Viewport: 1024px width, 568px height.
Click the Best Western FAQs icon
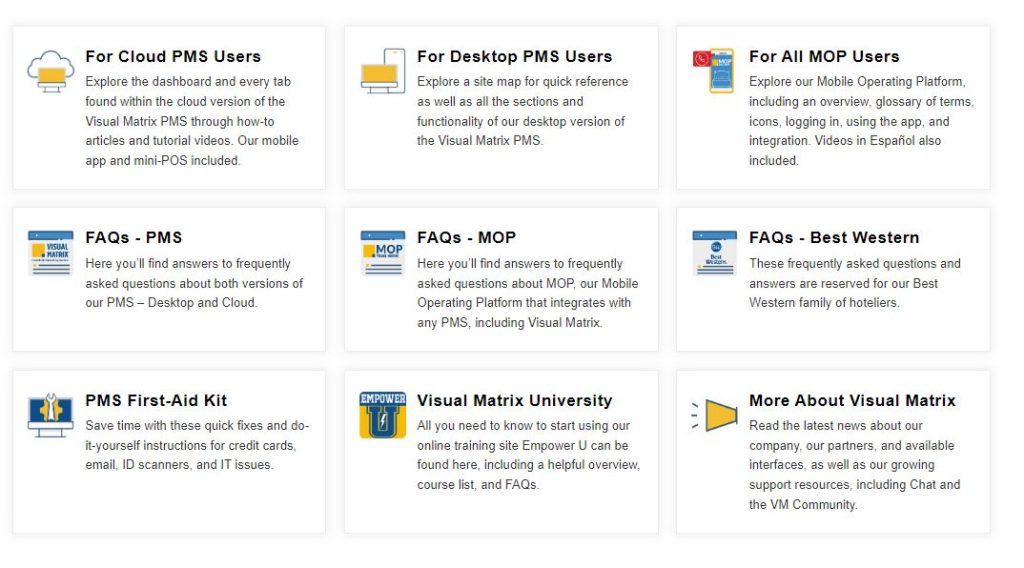pyautogui.click(x=714, y=253)
